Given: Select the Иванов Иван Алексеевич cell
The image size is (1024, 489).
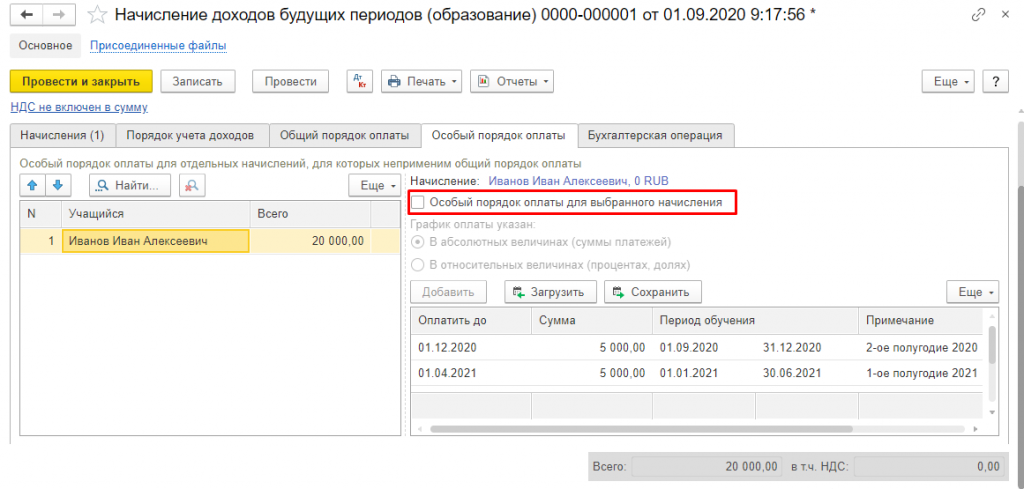Looking at the screenshot, I should (x=155, y=241).
